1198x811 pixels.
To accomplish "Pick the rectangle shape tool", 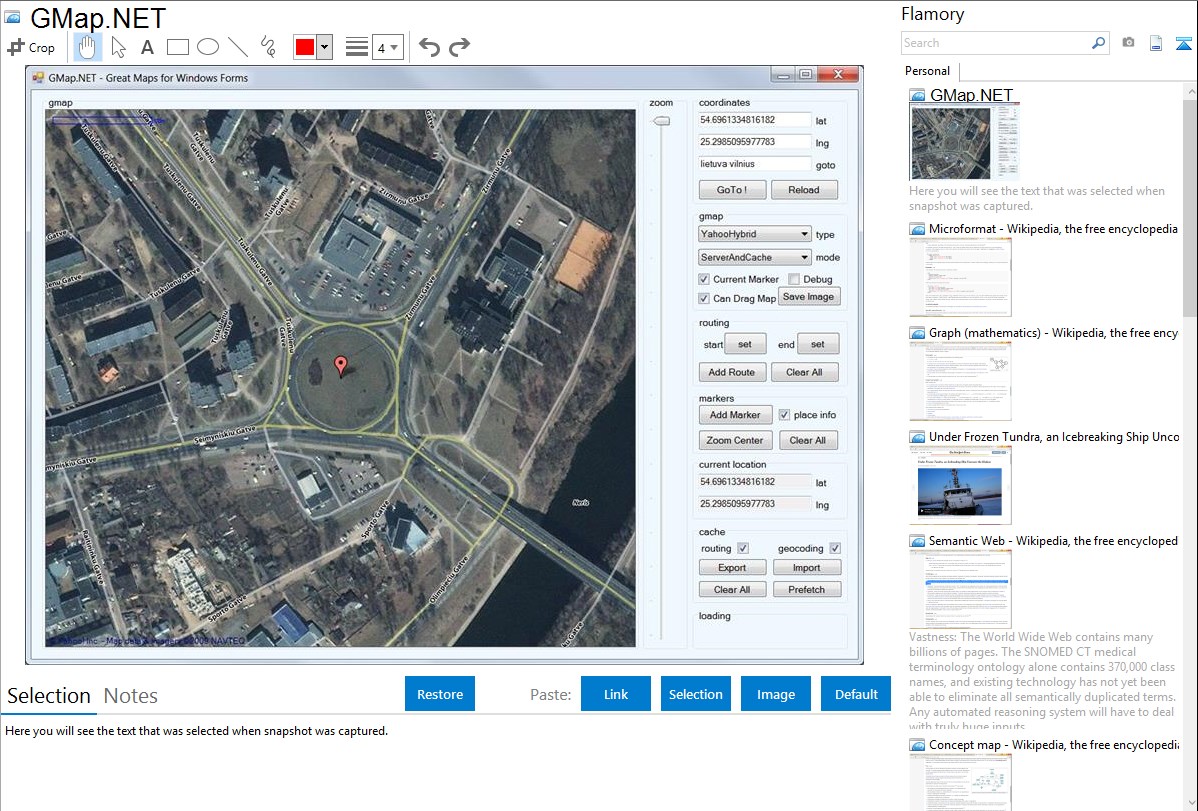I will [178, 47].
